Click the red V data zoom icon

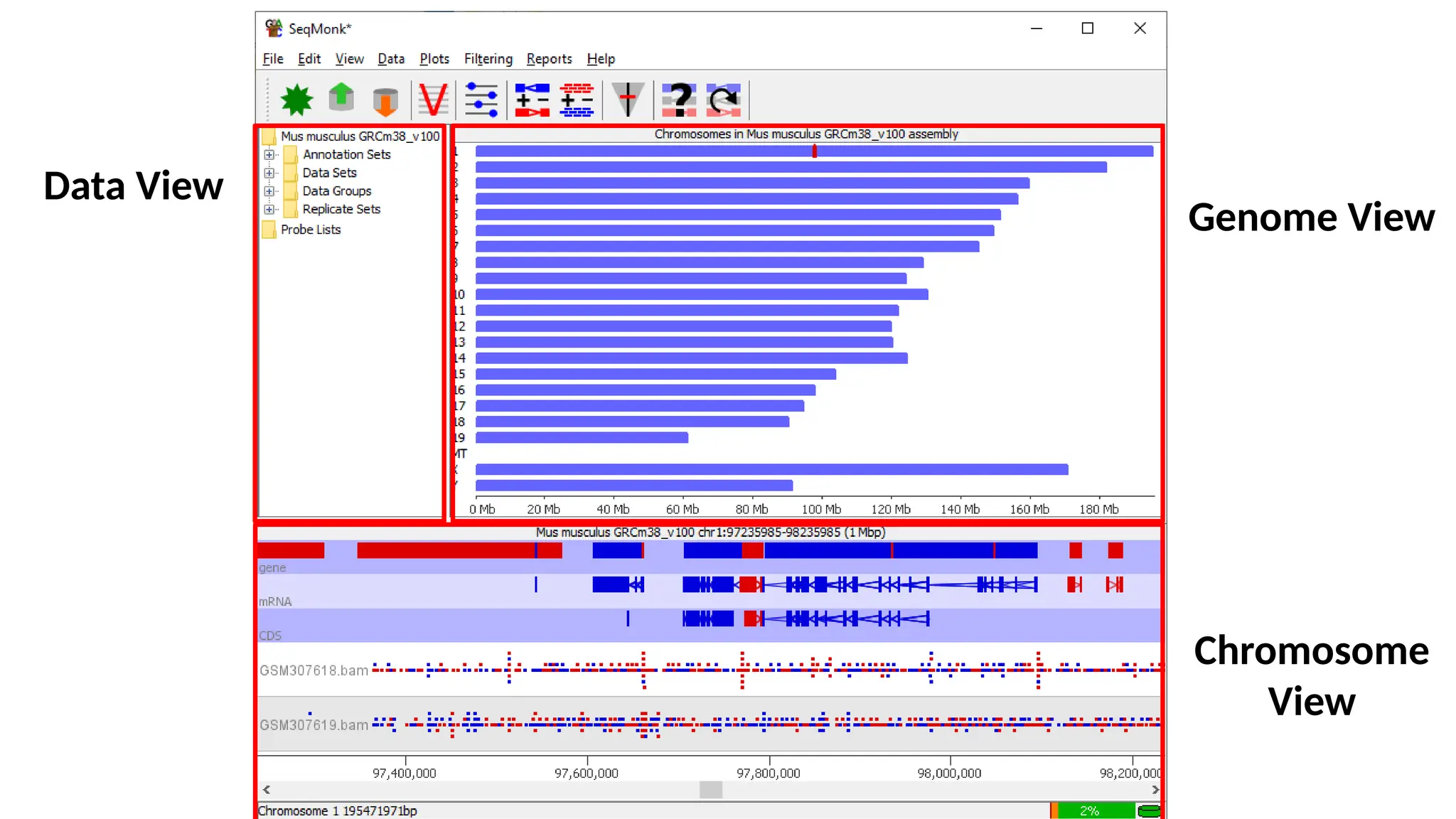(x=433, y=100)
